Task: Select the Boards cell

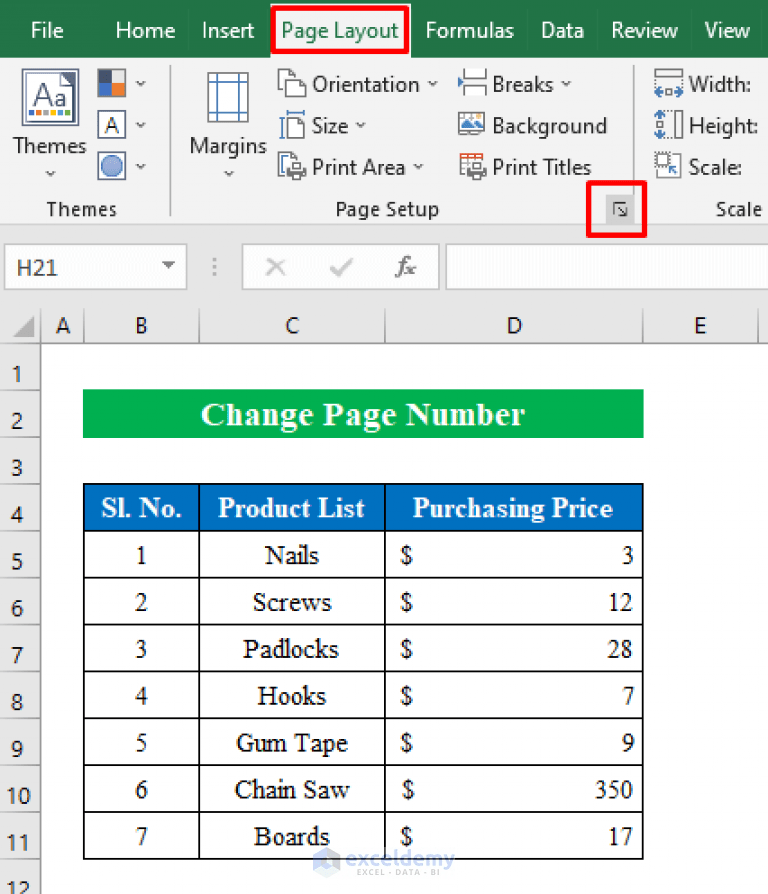Action: point(292,836)
